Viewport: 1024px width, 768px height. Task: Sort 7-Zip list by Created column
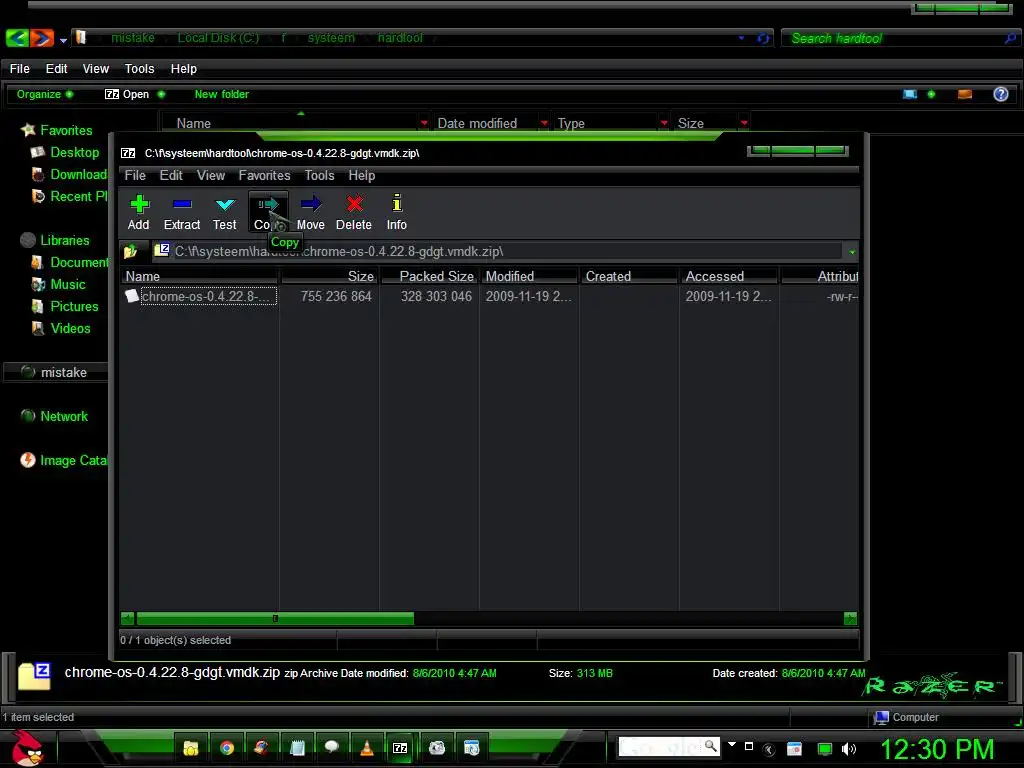click(x=629, y=276)
